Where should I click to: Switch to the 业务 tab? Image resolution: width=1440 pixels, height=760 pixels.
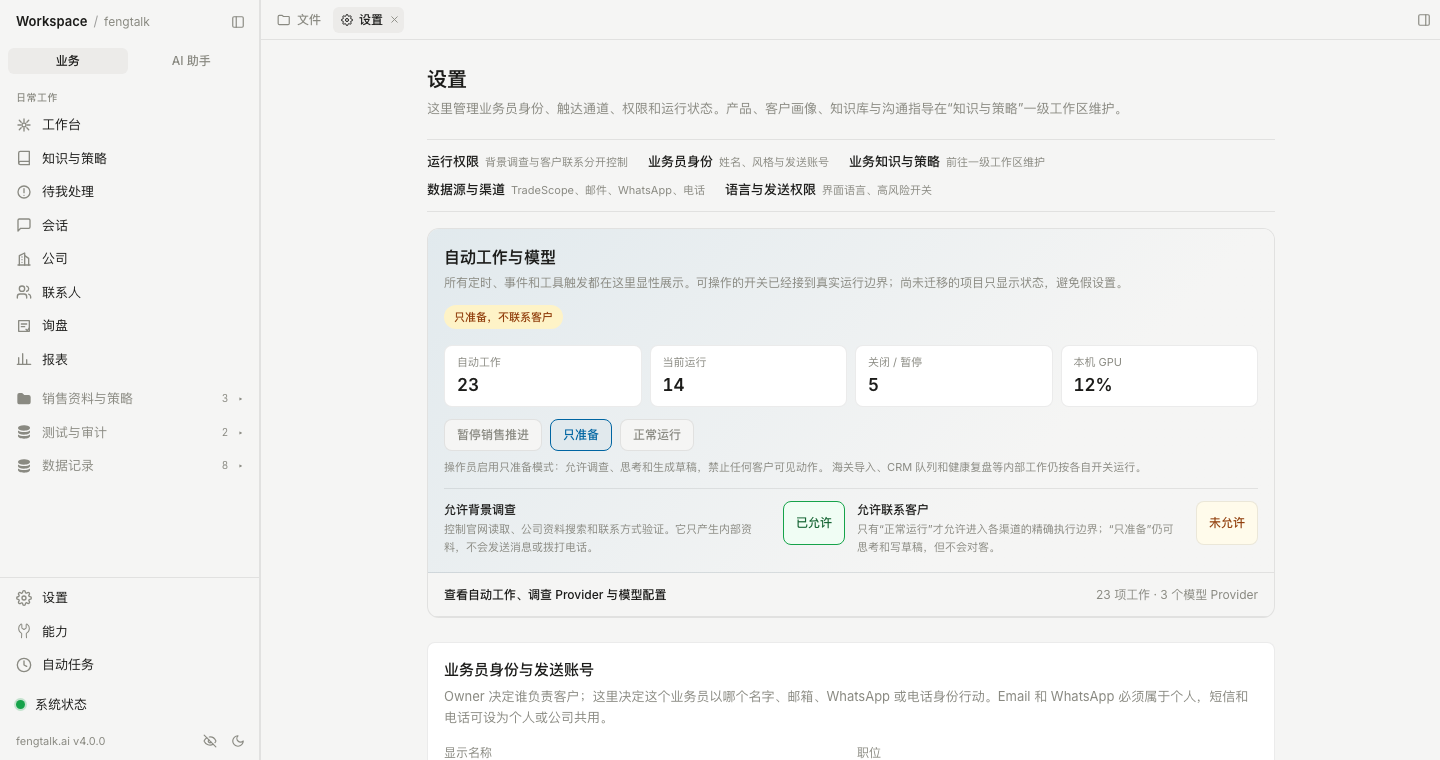point(68,61)
